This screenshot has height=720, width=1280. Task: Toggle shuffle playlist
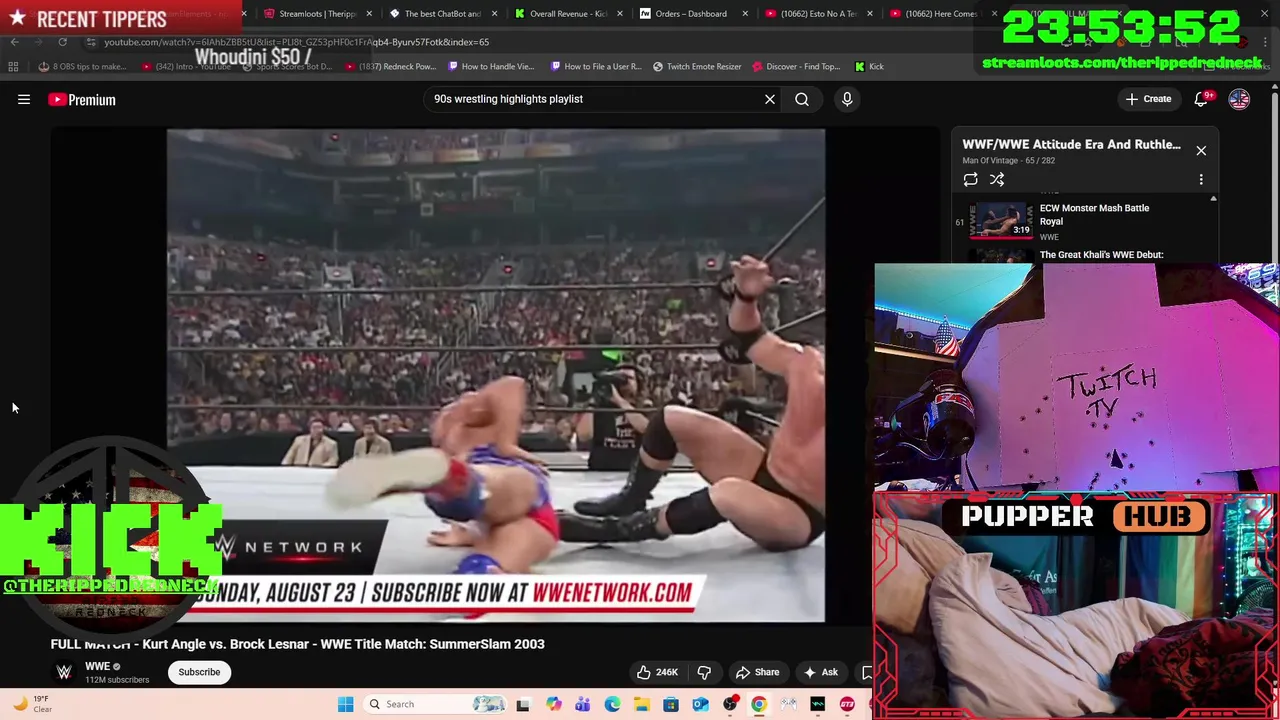click(x=997, y=180)
